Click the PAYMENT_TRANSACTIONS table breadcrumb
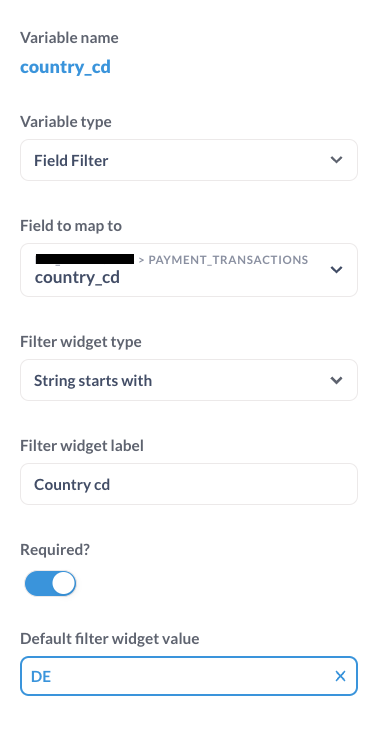382x730 pixels. (x=228, y=260)
